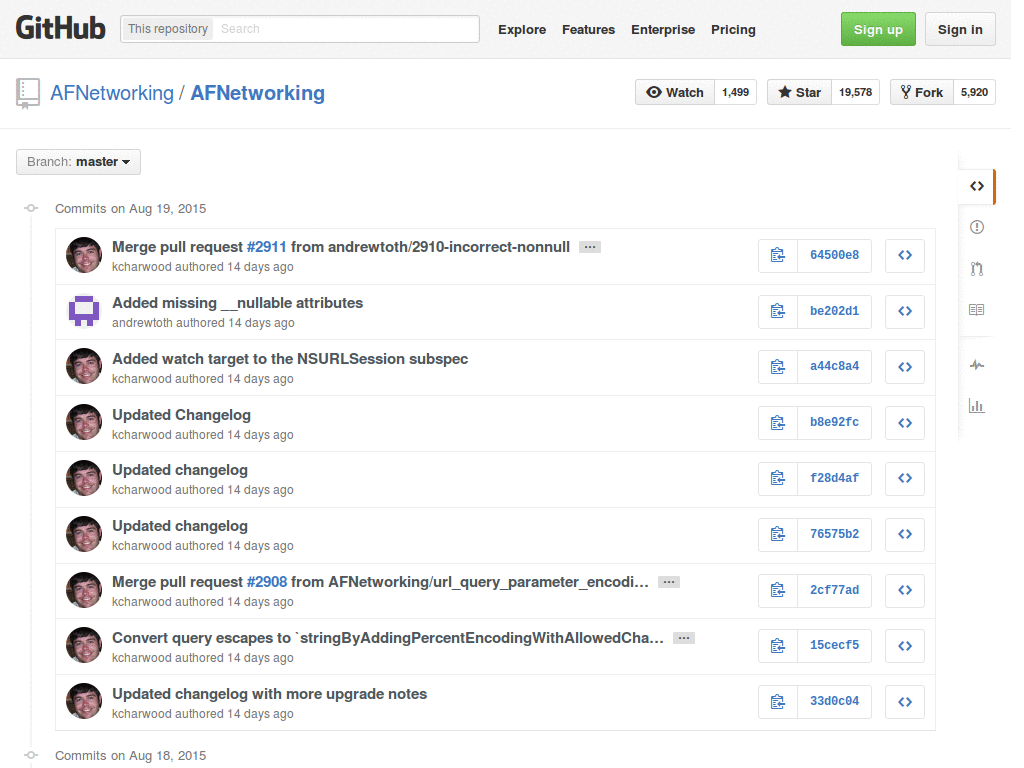Click andrewtoth author name
This screenshot has height=768, width=1024.
click(x=142, y=323)
